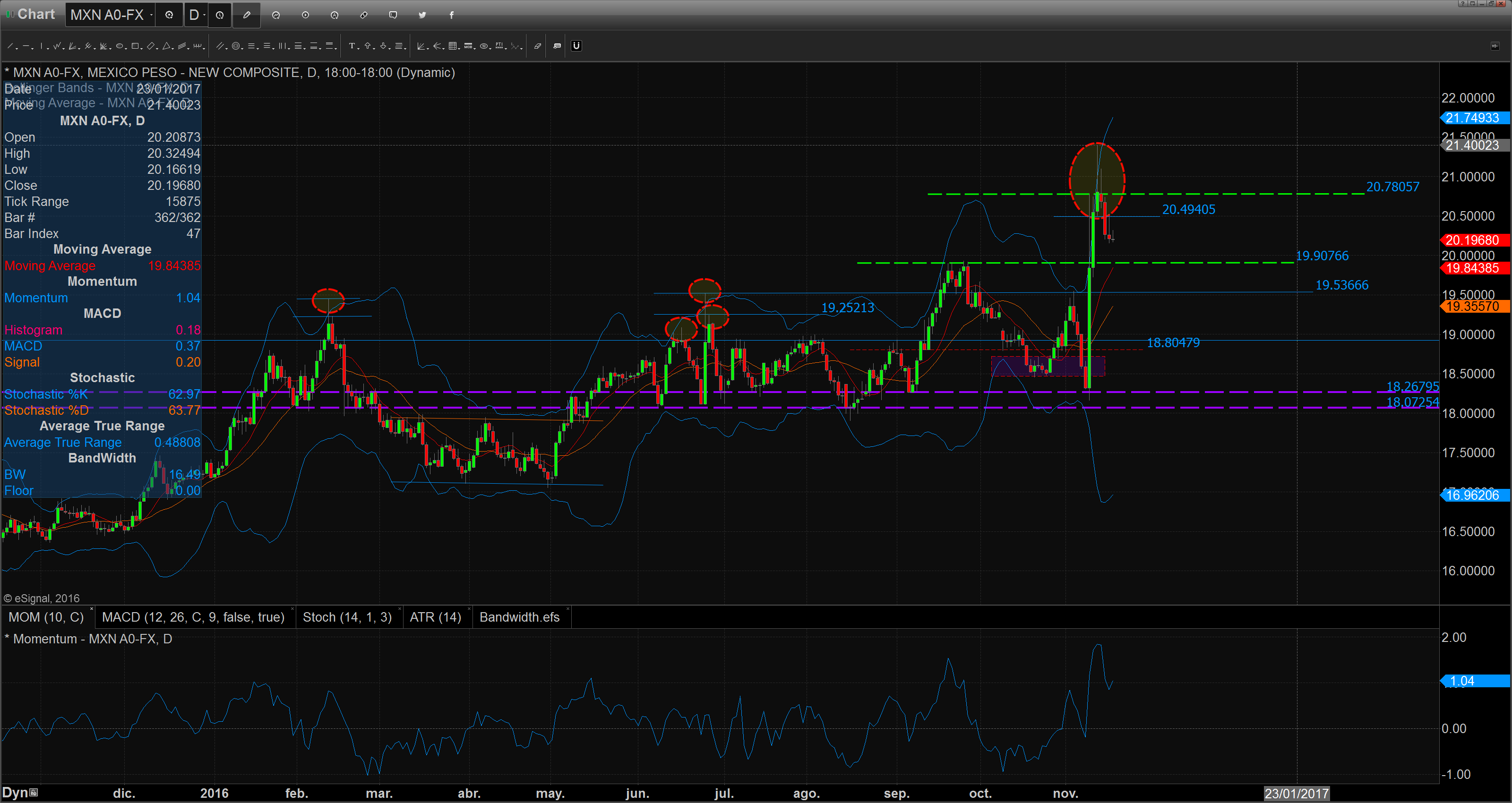Click the red 20.19680 last price label

[x=1475, y=240]
